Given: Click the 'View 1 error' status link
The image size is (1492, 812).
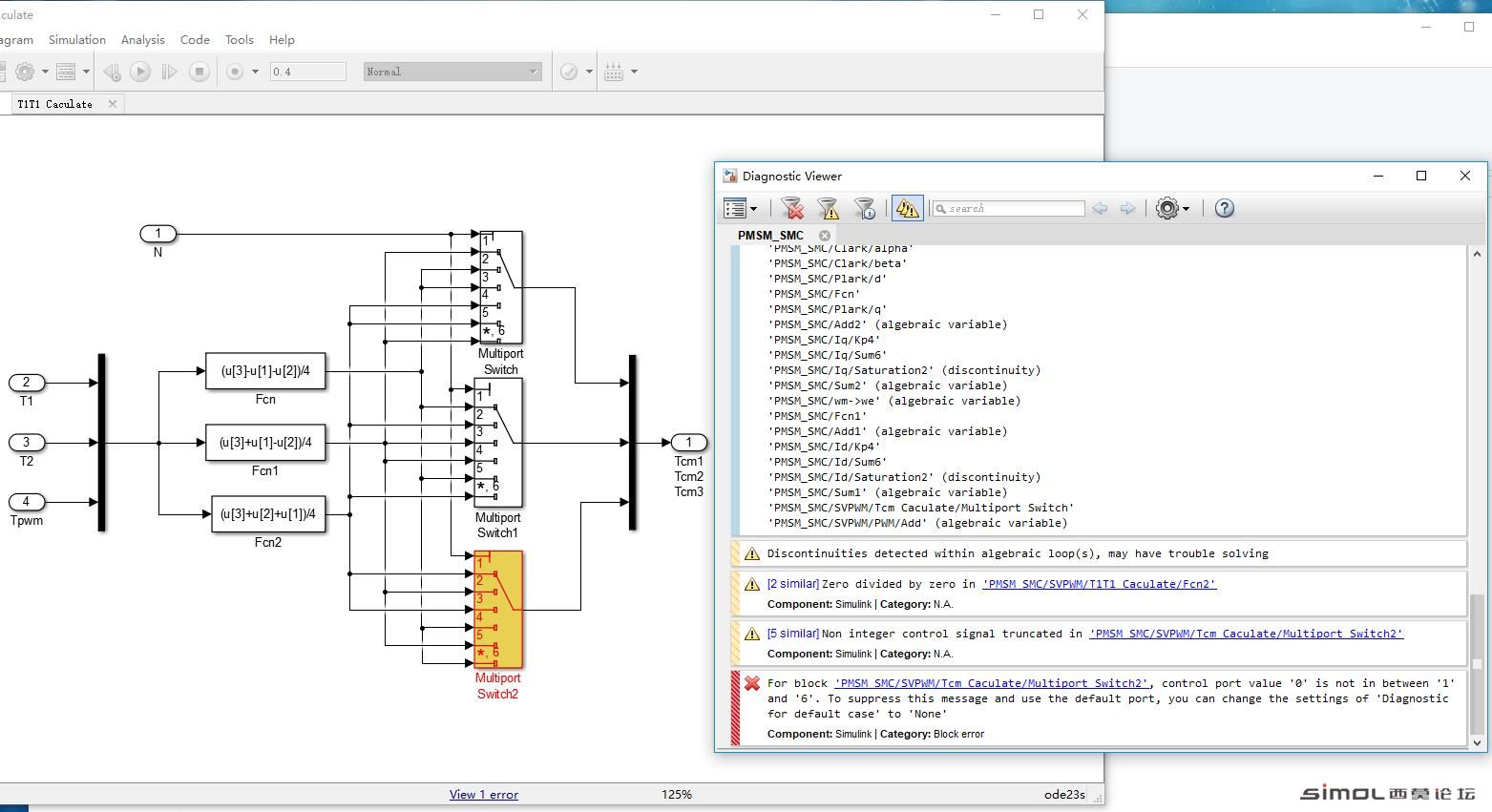Looking at the screenshot, I should [x=484, y=794].
